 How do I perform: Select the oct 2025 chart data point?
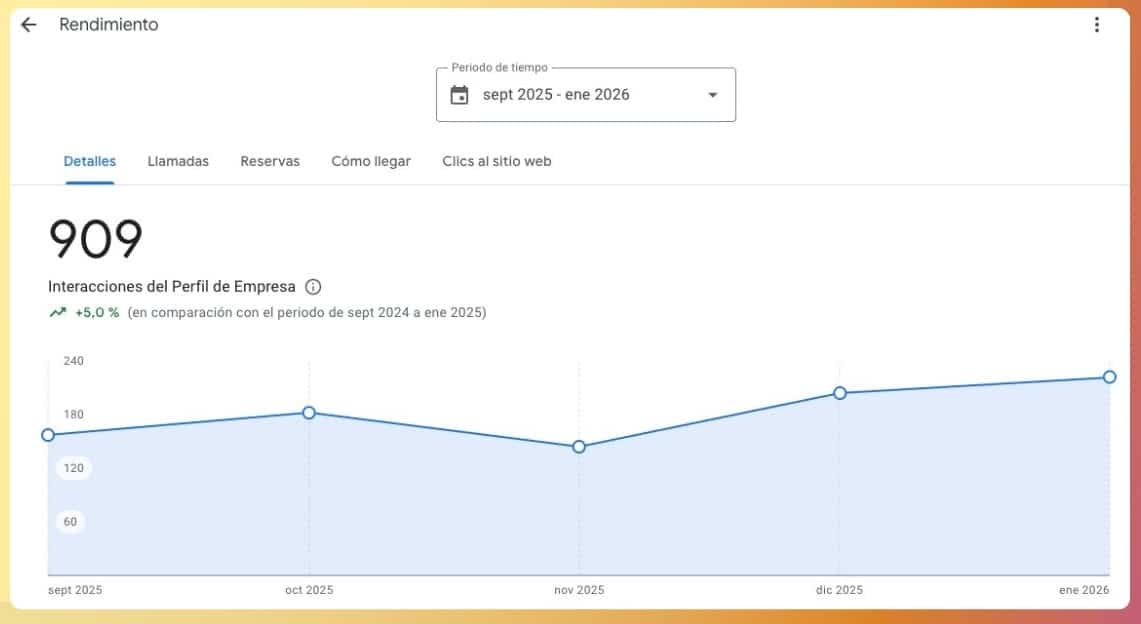point(309,413)
